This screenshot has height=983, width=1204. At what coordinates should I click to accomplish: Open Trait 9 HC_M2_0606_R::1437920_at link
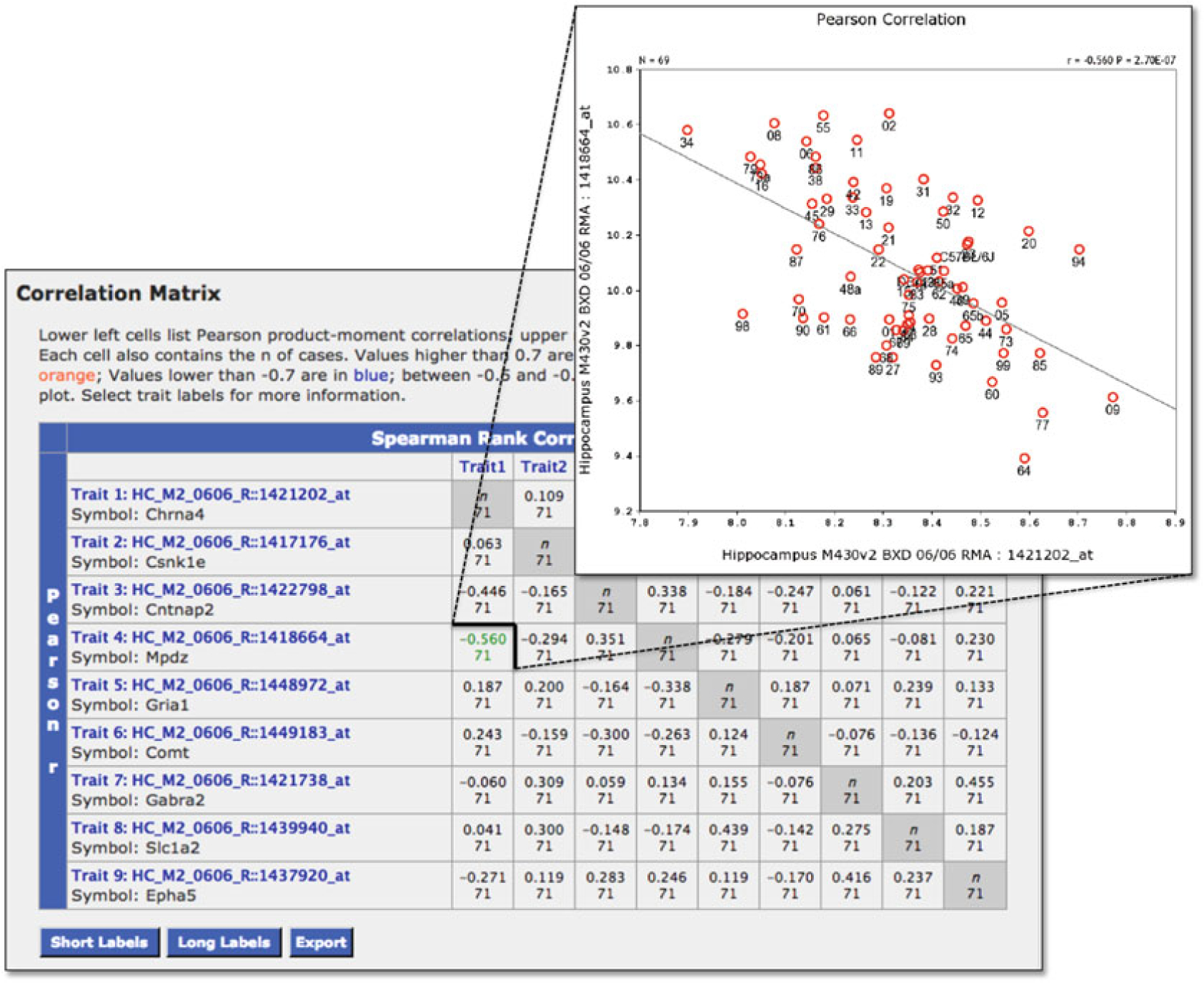pyautogui.click(x=211, y=876)
